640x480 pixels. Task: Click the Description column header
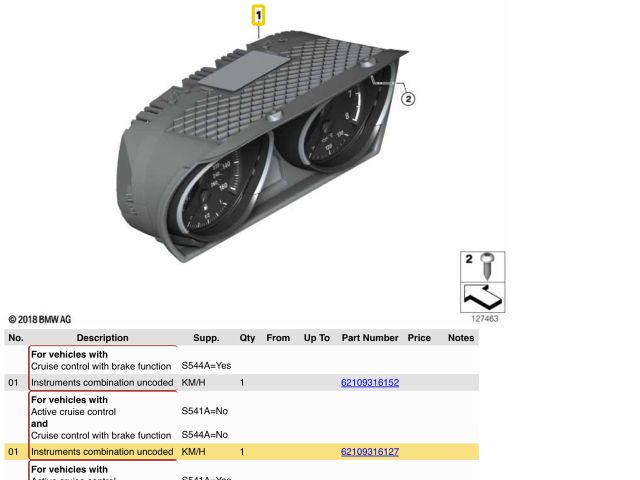tap(102, 338)
